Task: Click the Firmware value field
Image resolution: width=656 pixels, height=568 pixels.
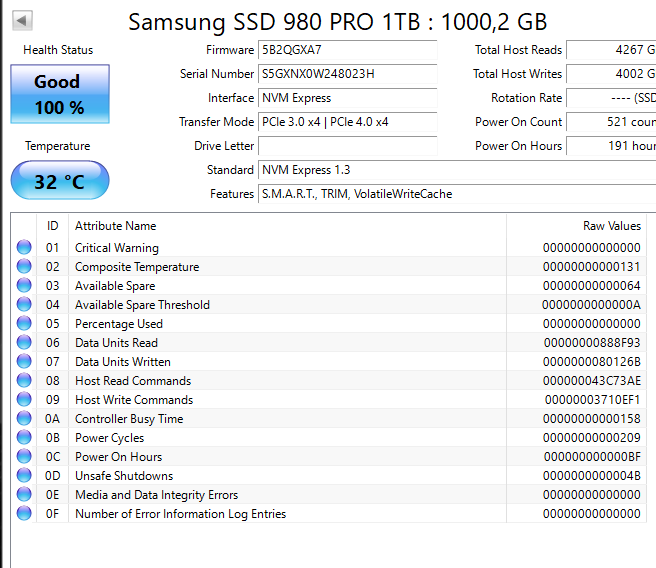Action: pos(347,50)
